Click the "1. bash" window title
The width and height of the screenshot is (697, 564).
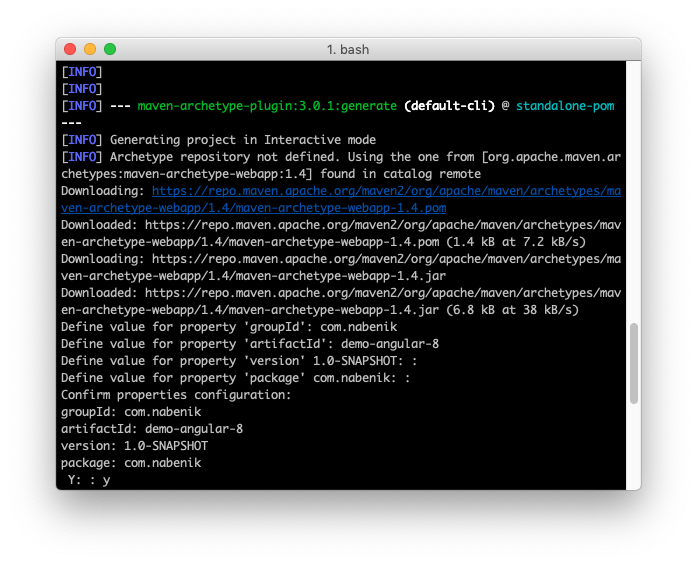348,49
